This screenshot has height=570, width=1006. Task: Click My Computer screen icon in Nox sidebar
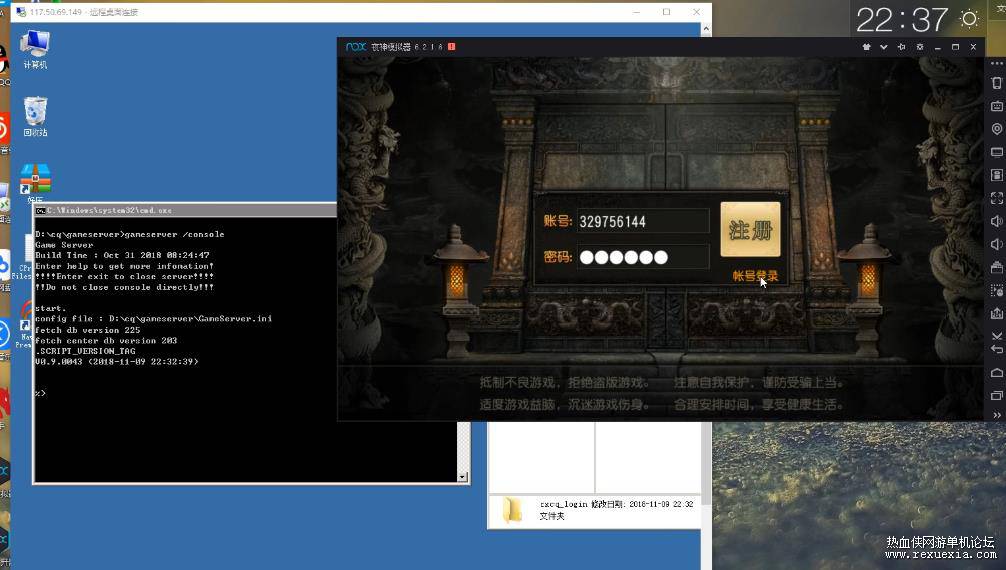coord(996,152)
